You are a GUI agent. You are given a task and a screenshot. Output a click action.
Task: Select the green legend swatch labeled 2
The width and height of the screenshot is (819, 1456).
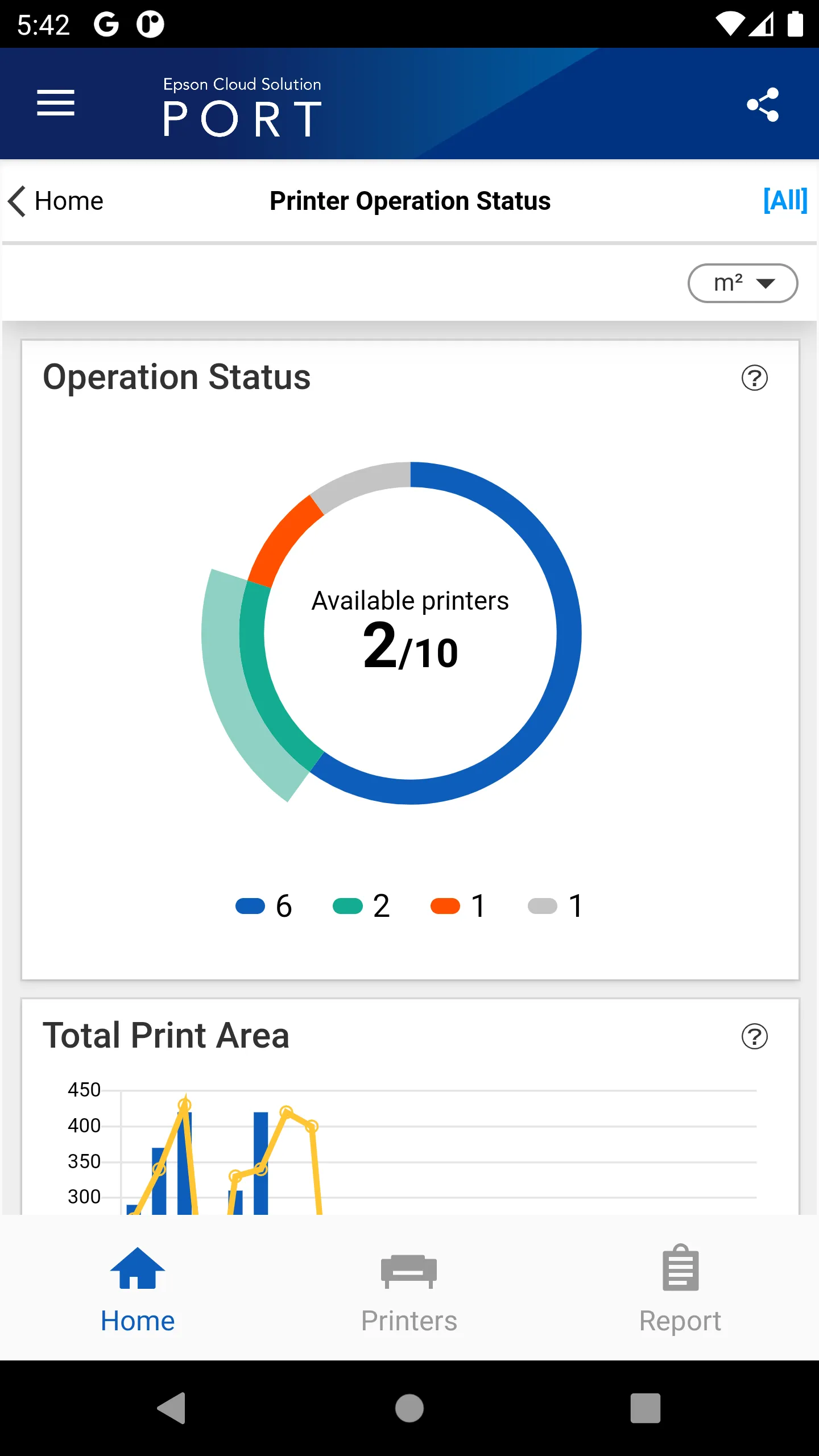coord(348,906)
